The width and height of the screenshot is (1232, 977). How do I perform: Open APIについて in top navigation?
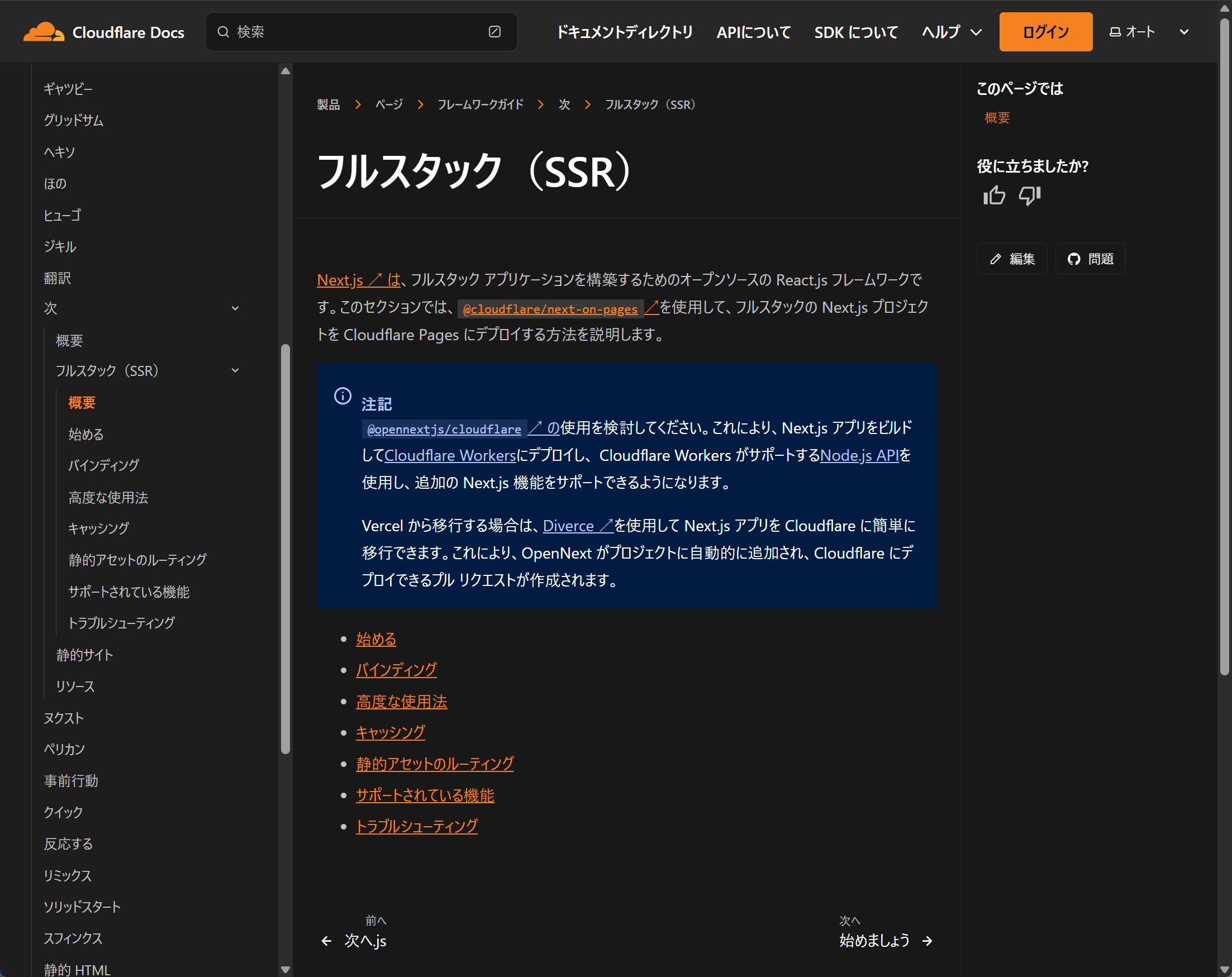[x=754, y=32]
